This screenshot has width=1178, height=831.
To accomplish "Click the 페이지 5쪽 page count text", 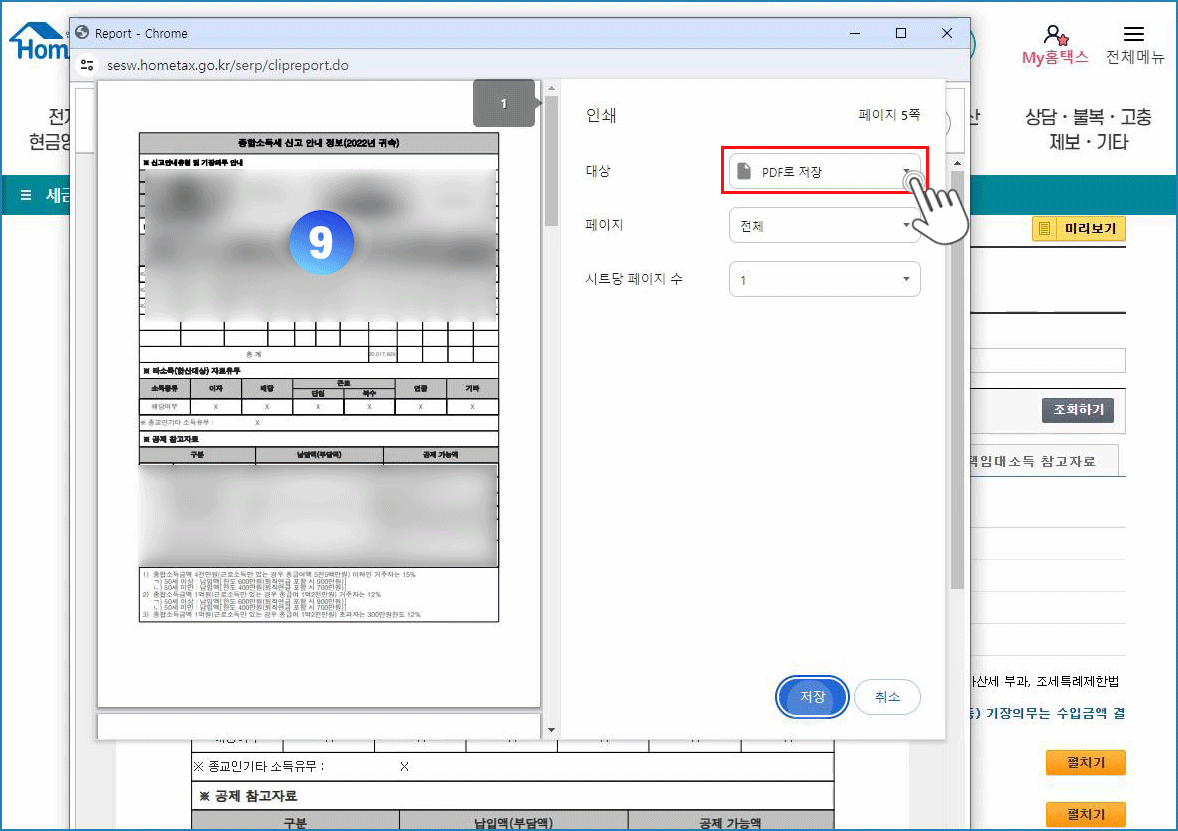I will pyautogui.click(x=889, y=115).
